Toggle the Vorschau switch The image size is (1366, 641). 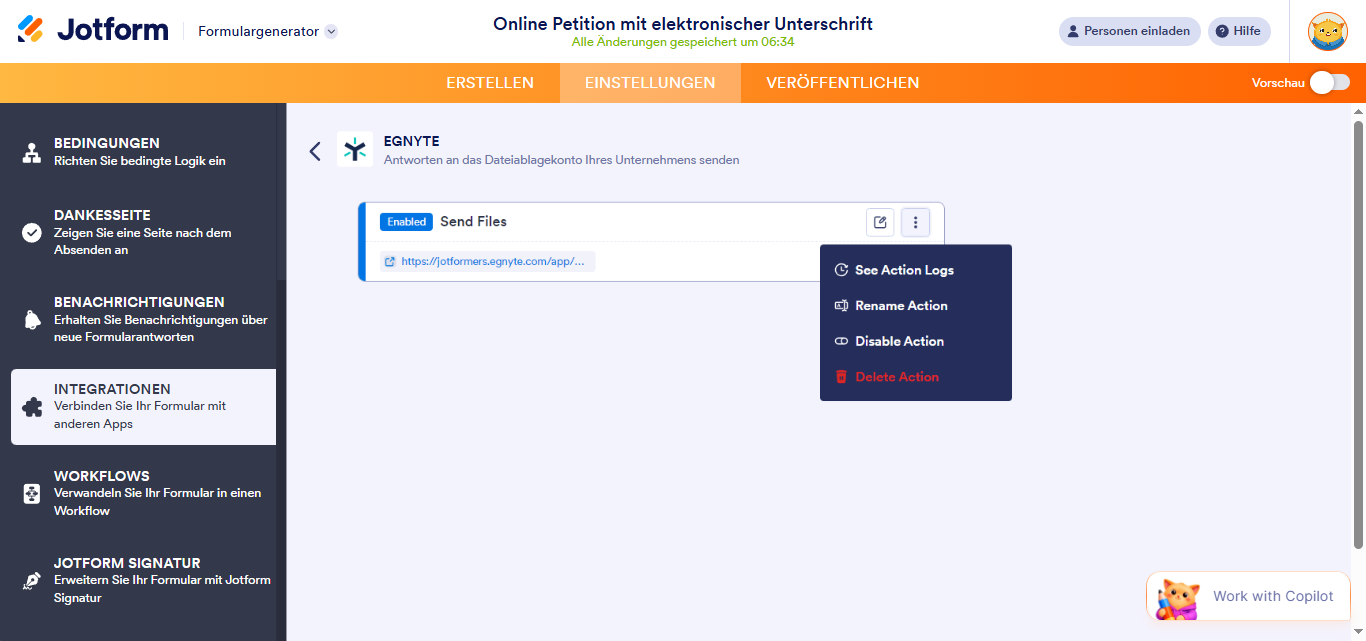[x=1329, y=83]
